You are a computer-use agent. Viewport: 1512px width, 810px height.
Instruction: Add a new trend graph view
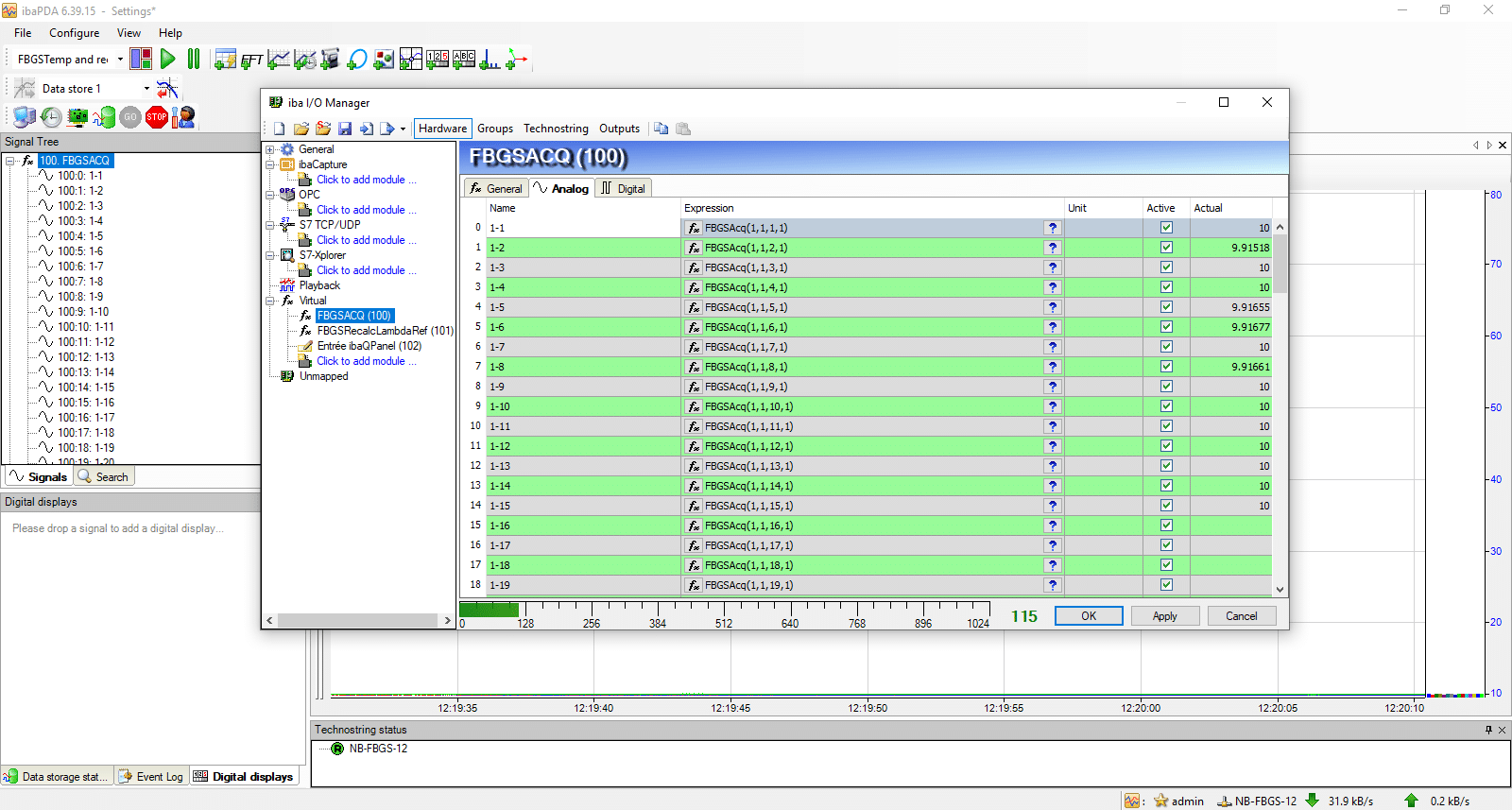tap(278, 60)
